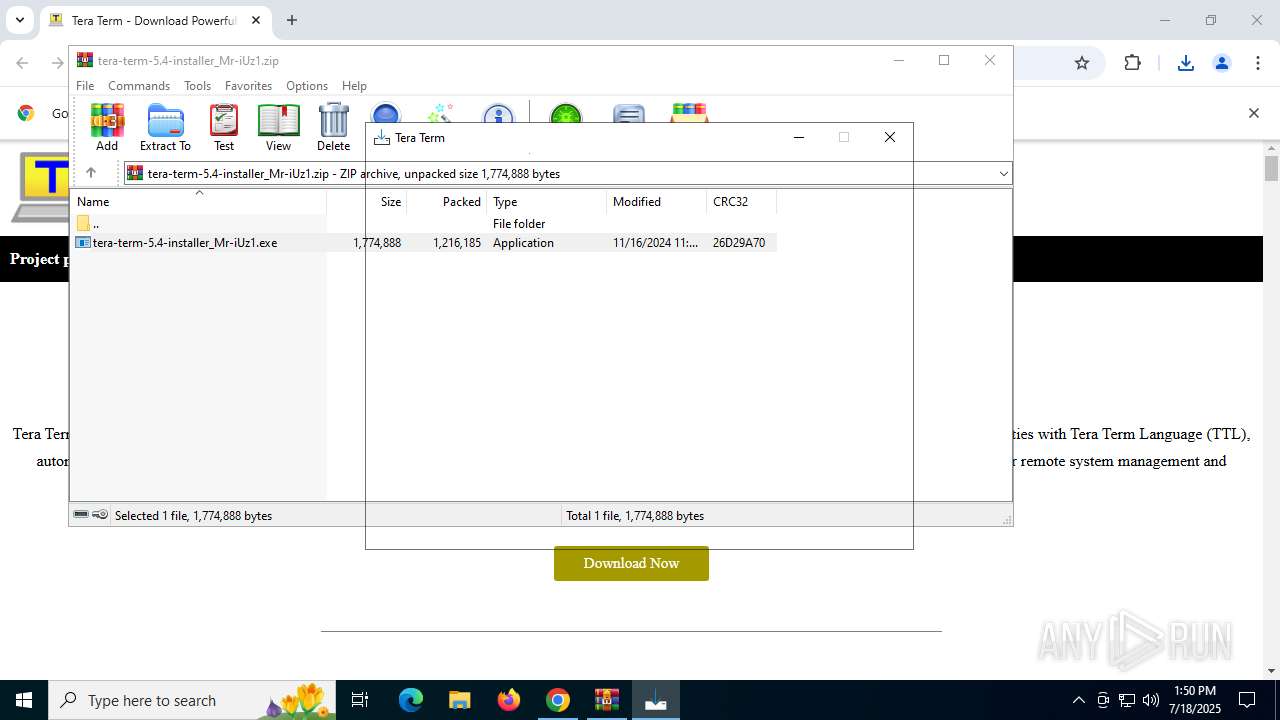The width and height of the screenshot is (1280, 720).
Task: Open Firefox from taskbar
Action: (x=509, y=700)
